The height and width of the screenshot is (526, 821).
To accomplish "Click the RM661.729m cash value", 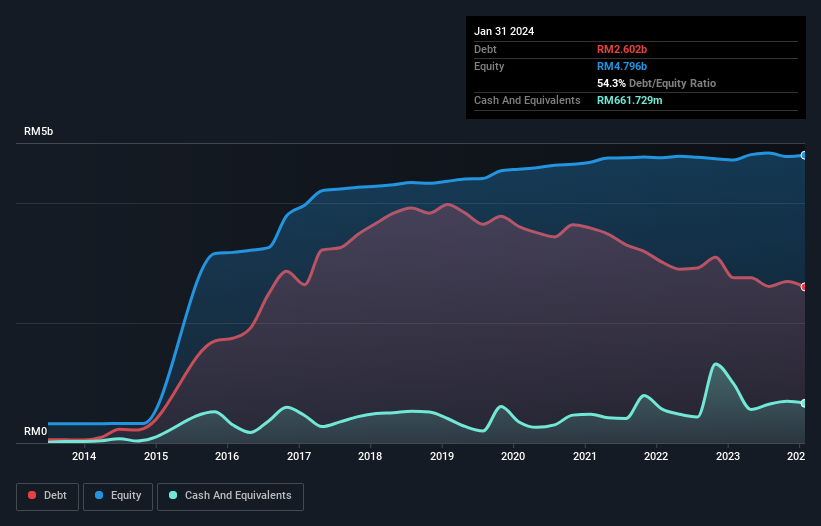I will tap(629, 100).
